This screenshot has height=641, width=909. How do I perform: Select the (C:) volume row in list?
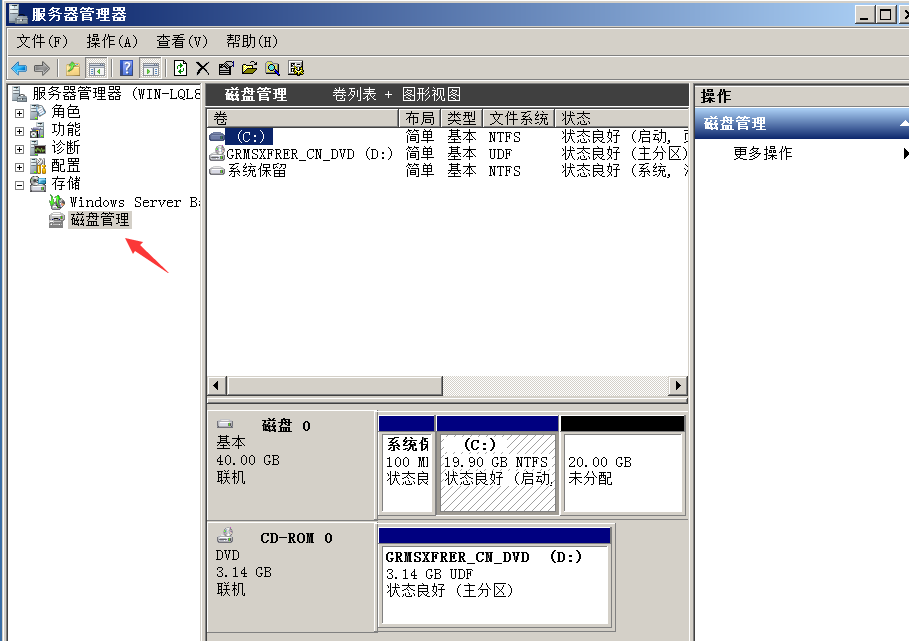click(448, 136)
